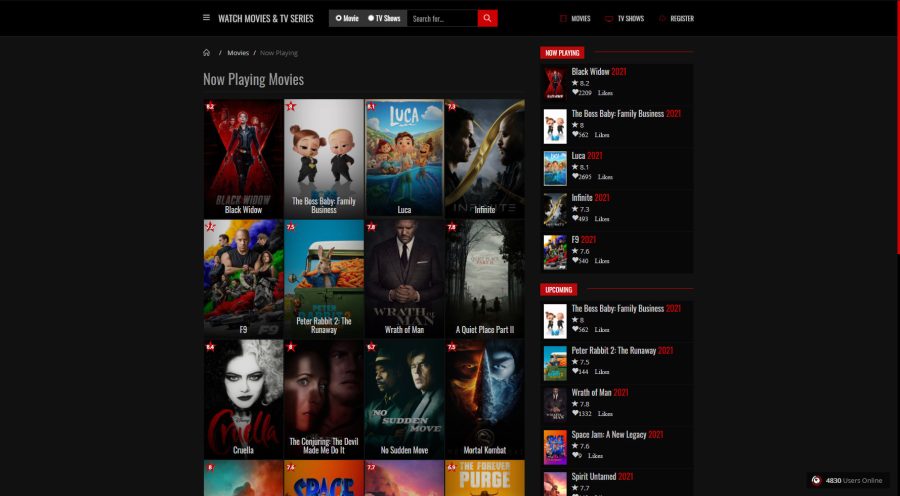Open the hamburger menu icon
The height and width of the screenshot is (496, 900).
point(207,18)
